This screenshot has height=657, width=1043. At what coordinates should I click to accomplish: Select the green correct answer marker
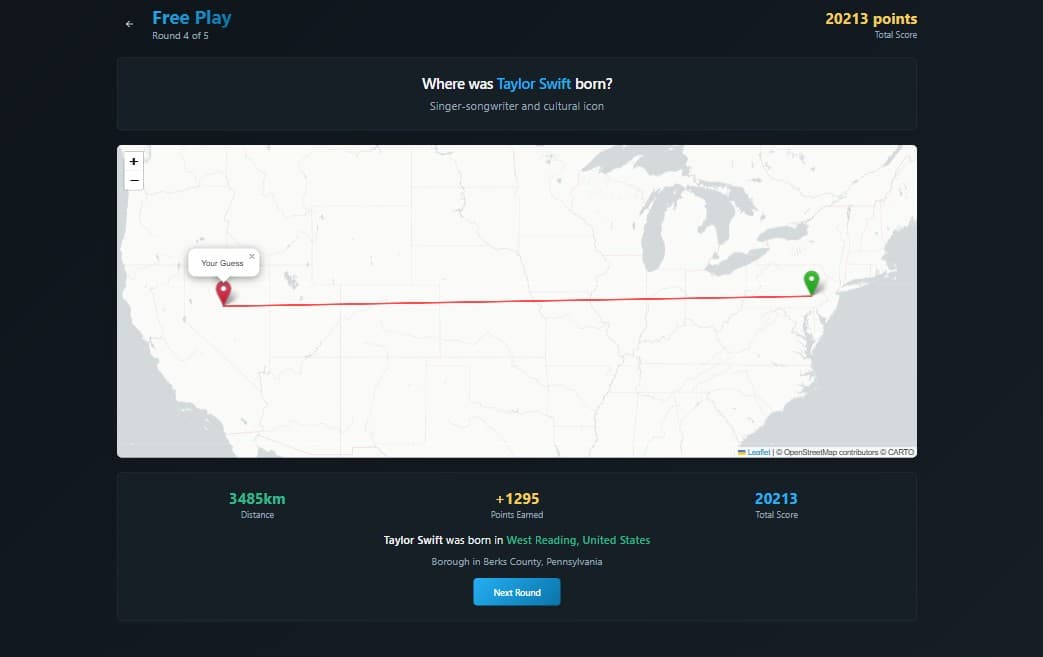(812, 283)
